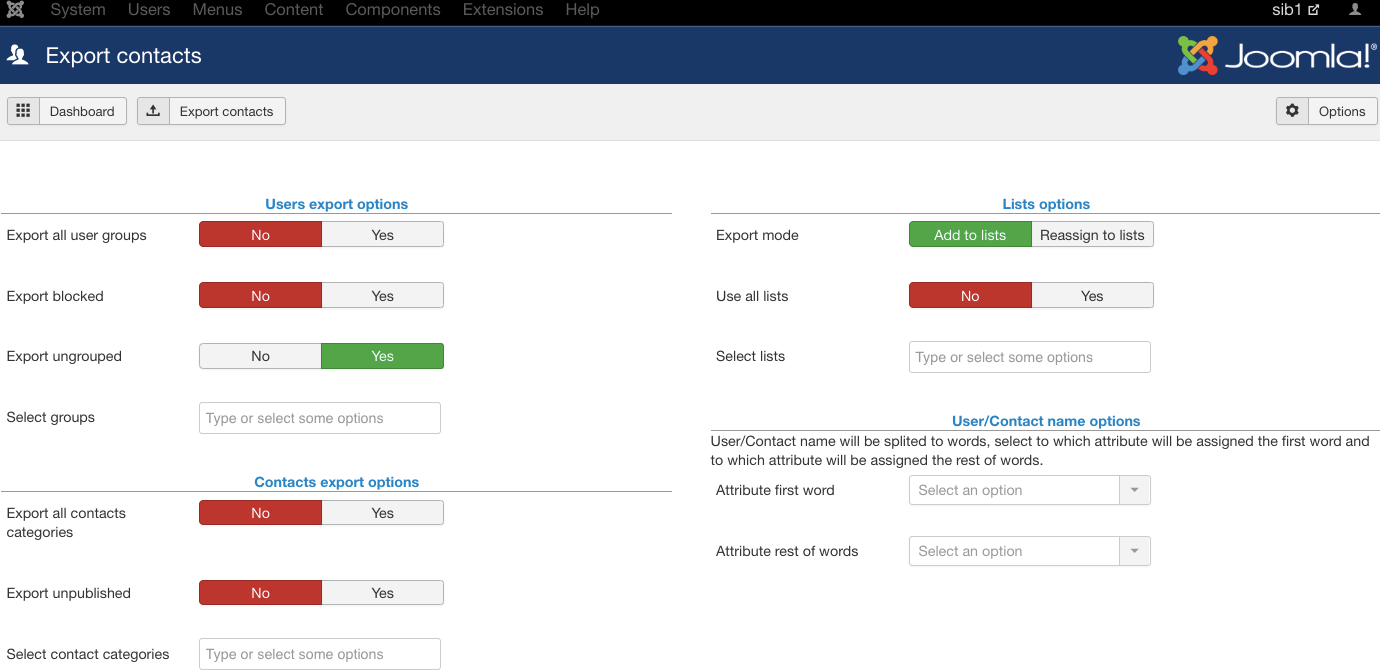Set Export unpublished to Yes

point(382,593)
